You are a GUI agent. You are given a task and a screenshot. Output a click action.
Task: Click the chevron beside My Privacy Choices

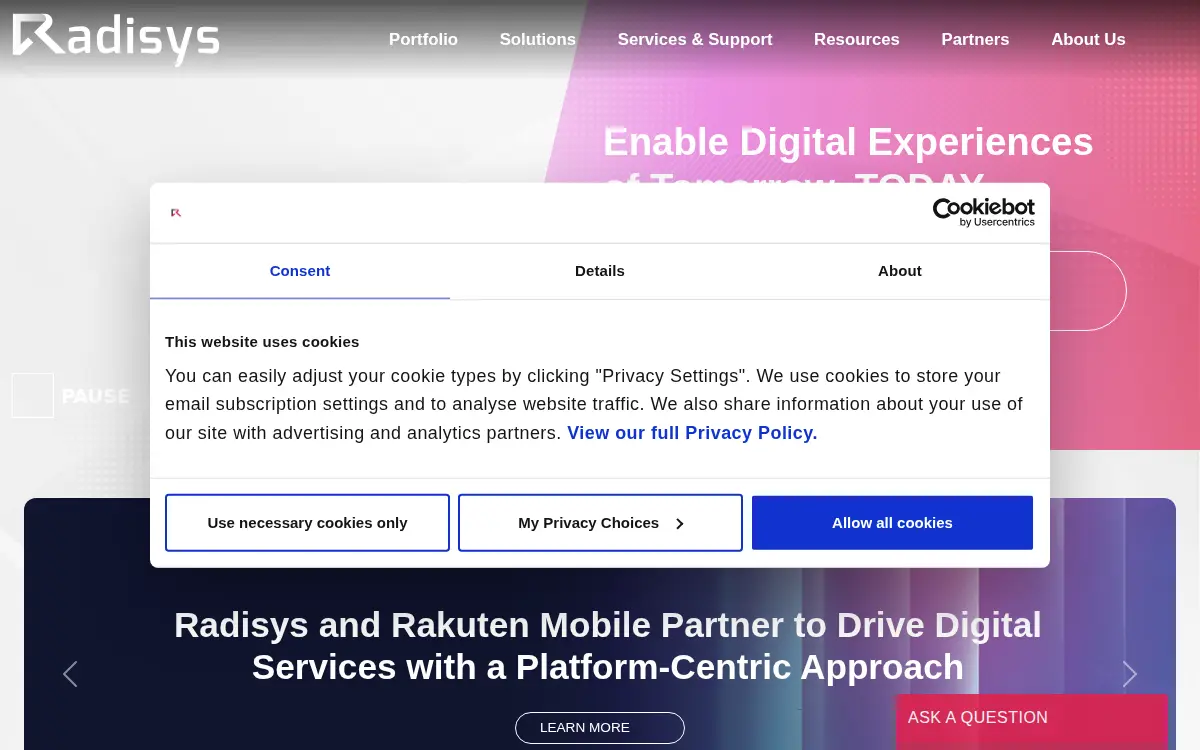click(680, 523)
